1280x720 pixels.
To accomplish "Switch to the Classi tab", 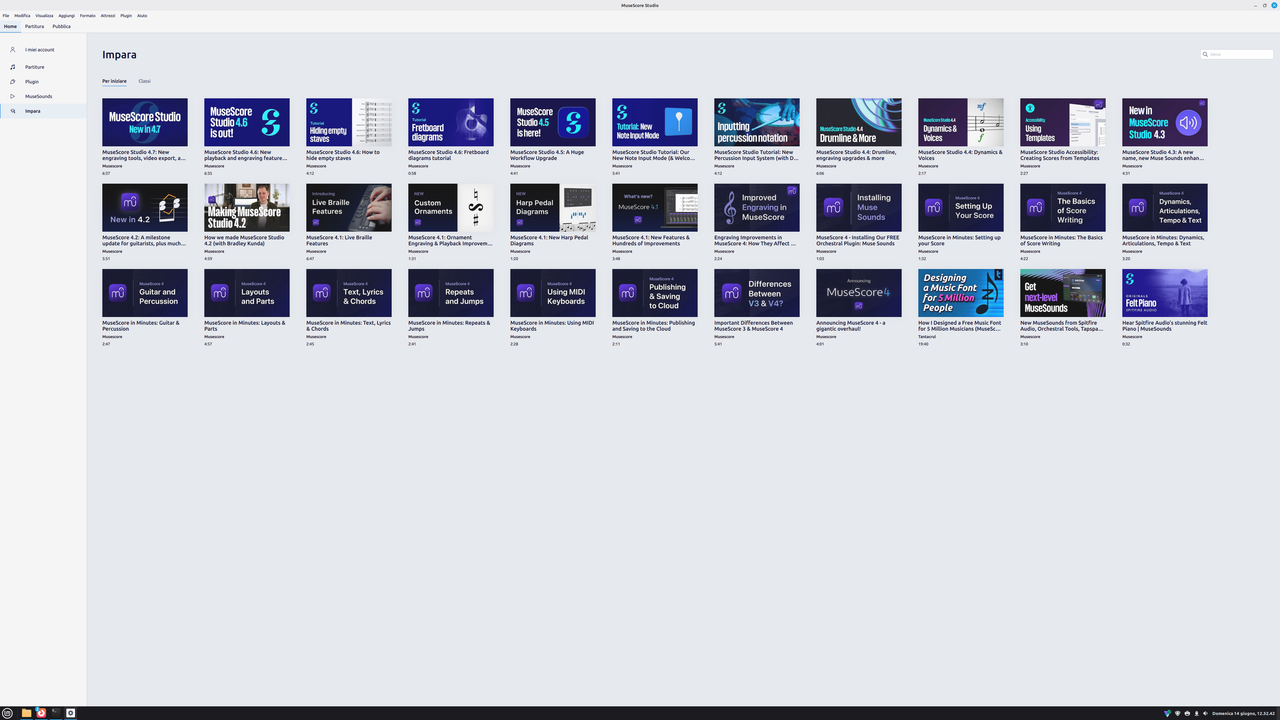I will tap(145, 81).
